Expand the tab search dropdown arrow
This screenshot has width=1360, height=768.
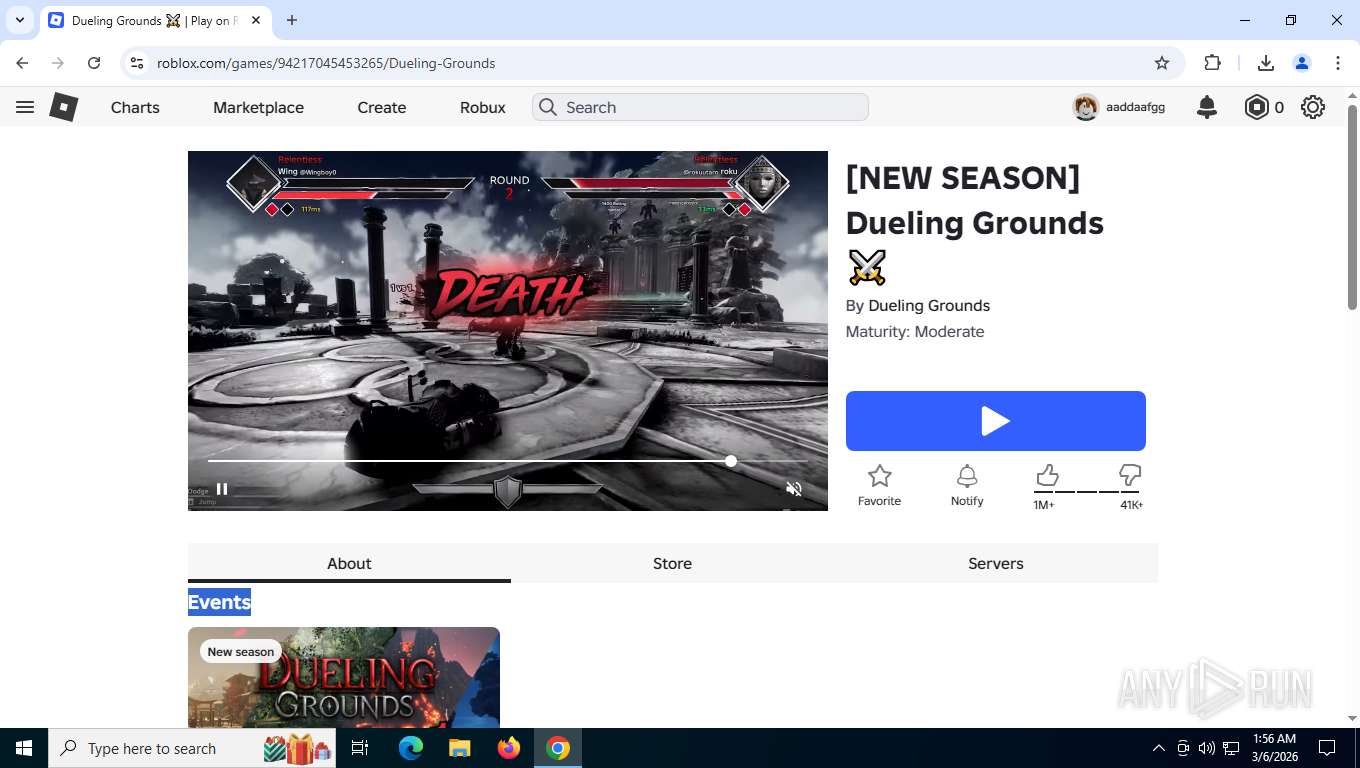click(20, 20)
